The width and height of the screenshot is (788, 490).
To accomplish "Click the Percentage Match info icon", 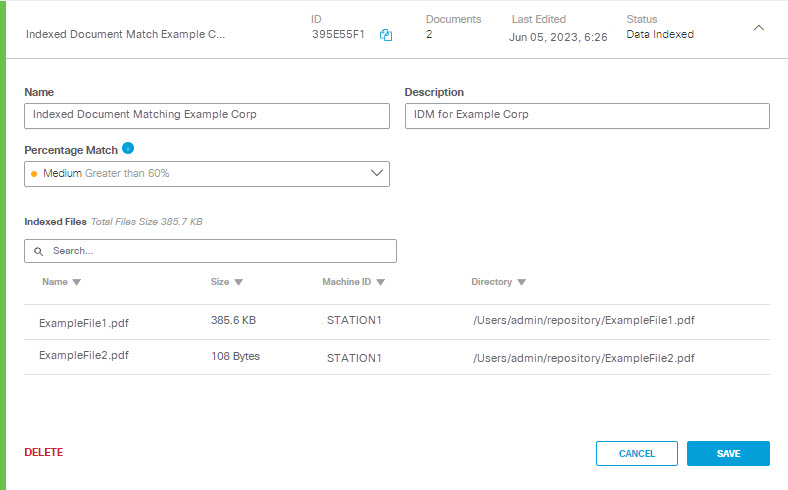I will click(x=128, y=148).
